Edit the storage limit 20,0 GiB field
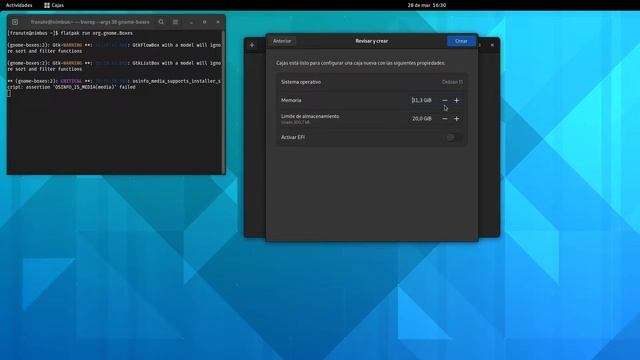The width and height of the screenshot is (640, 360). pos(422,119)
